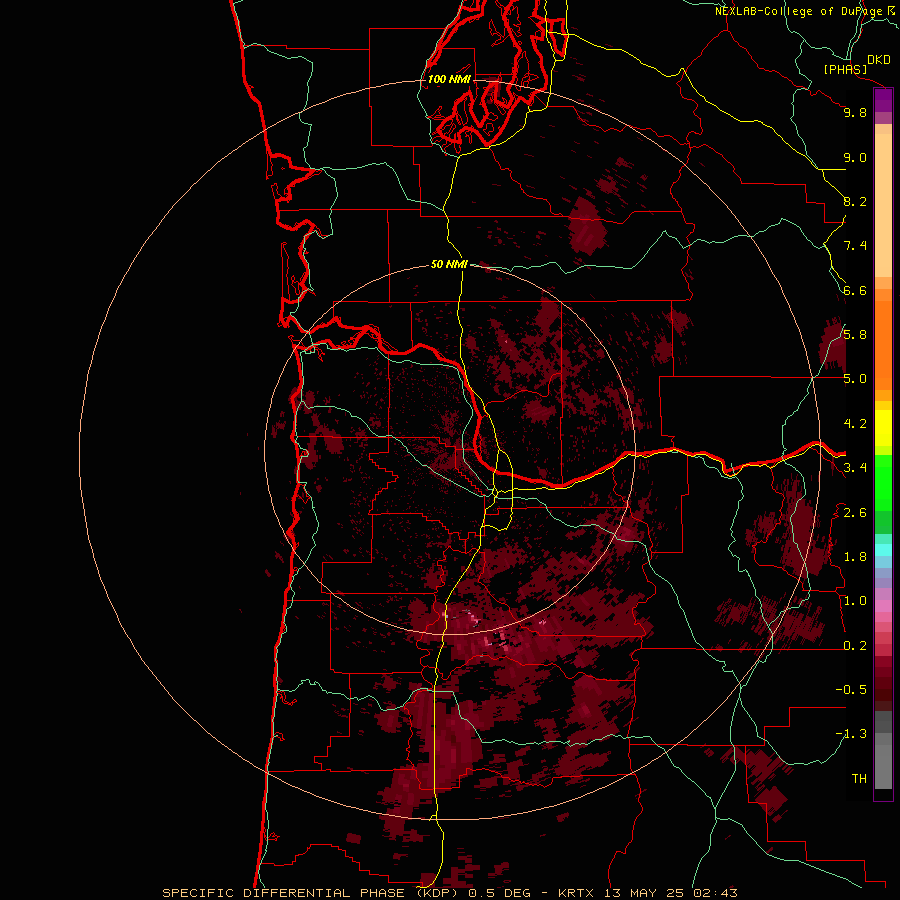Select the 4.2 legend value

click(x=855, y=424)
